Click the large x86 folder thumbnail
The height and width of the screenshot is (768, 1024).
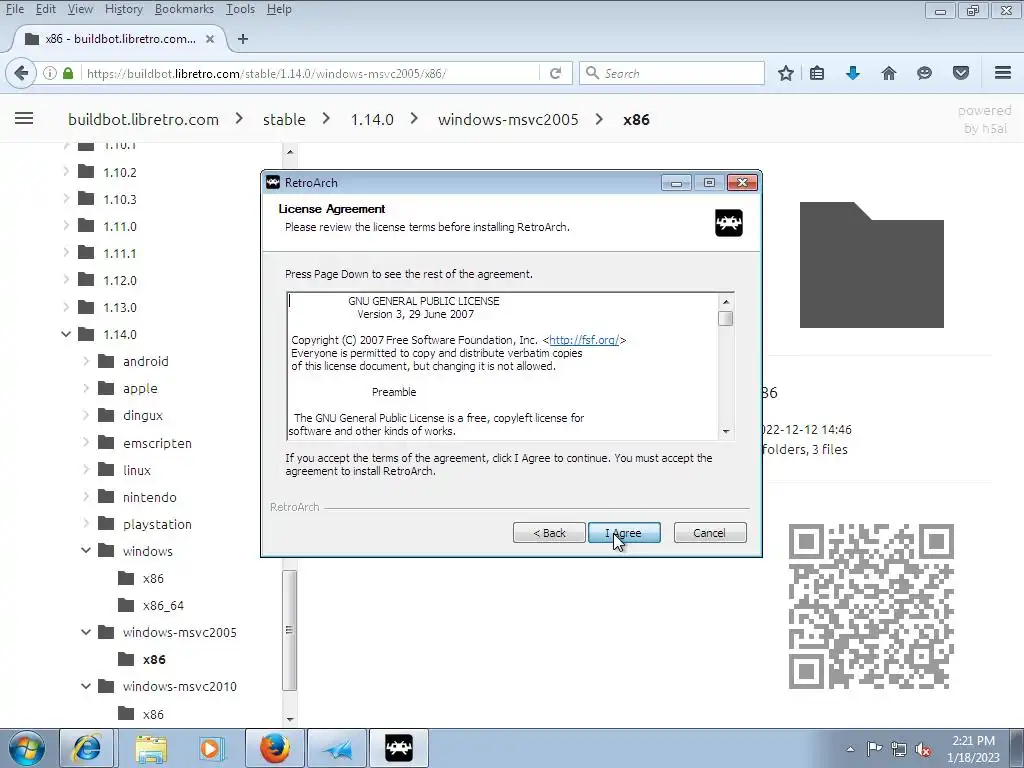tap(871, 264)
